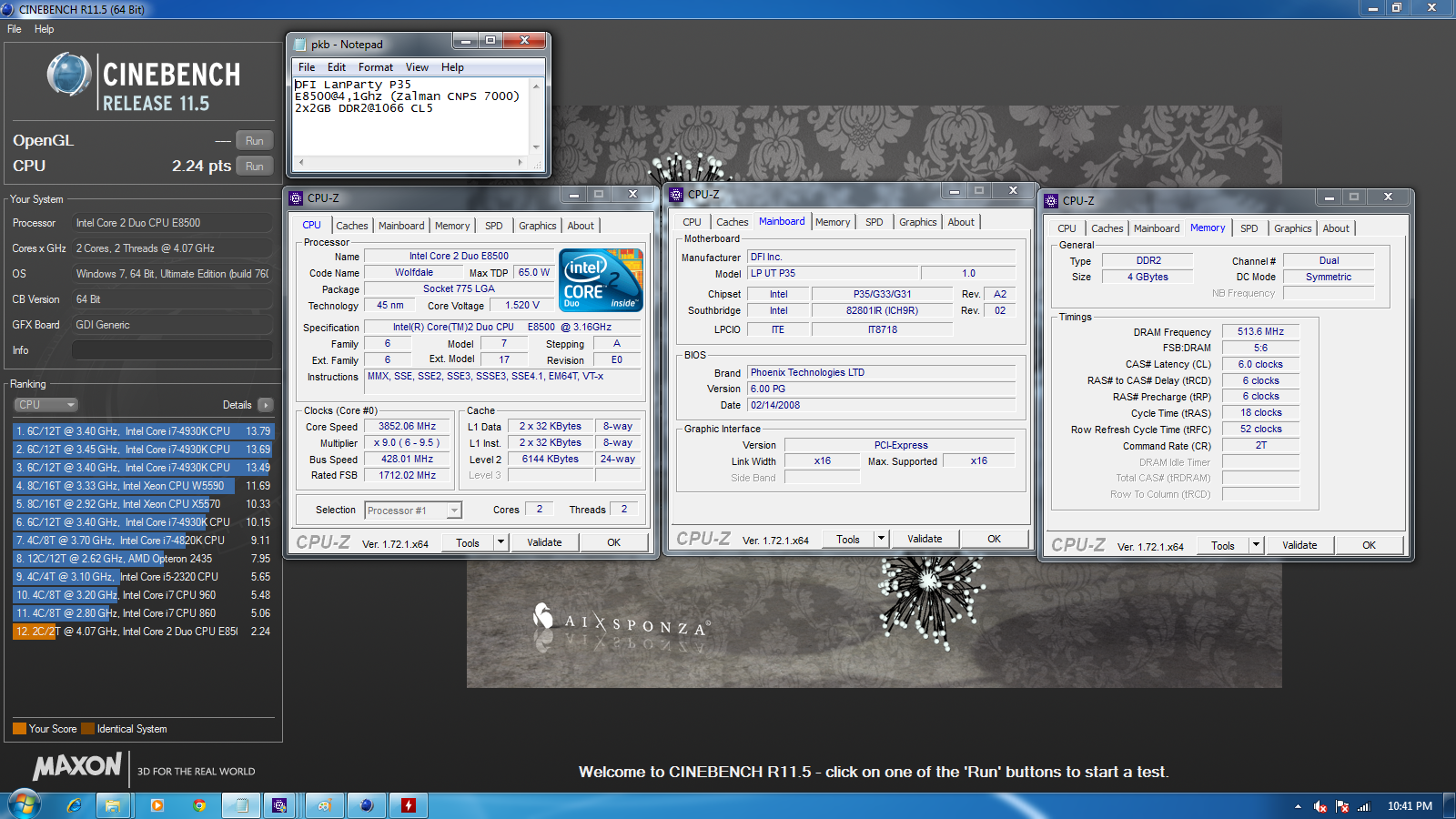The image size is (1456, 819).
Task: Click the CINEBENCH title bar icon
Action: [8, 9]
